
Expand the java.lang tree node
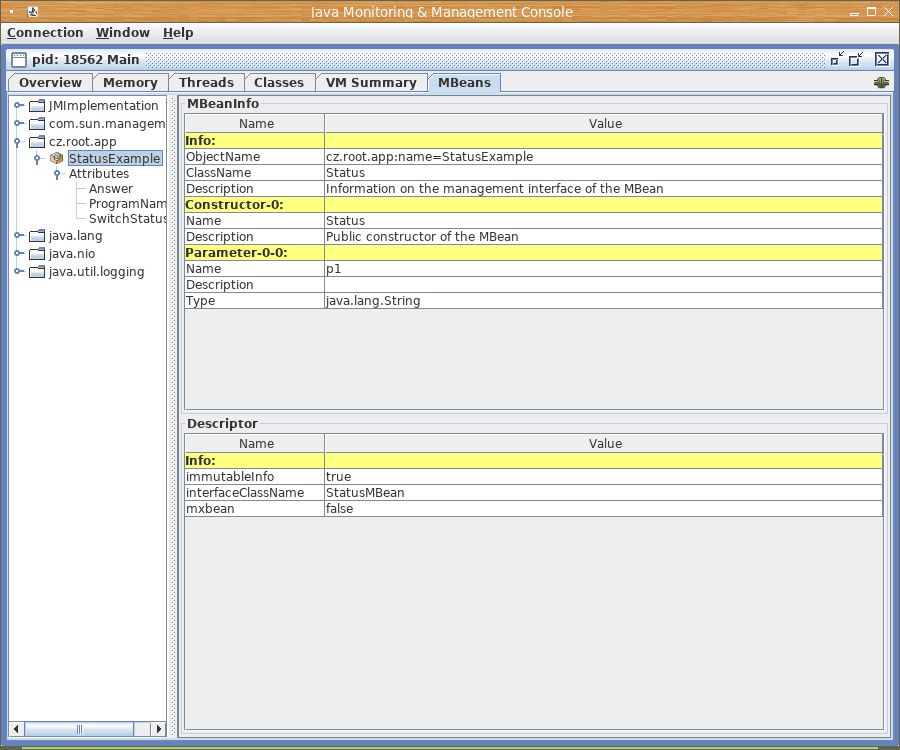tap(18, 236)
